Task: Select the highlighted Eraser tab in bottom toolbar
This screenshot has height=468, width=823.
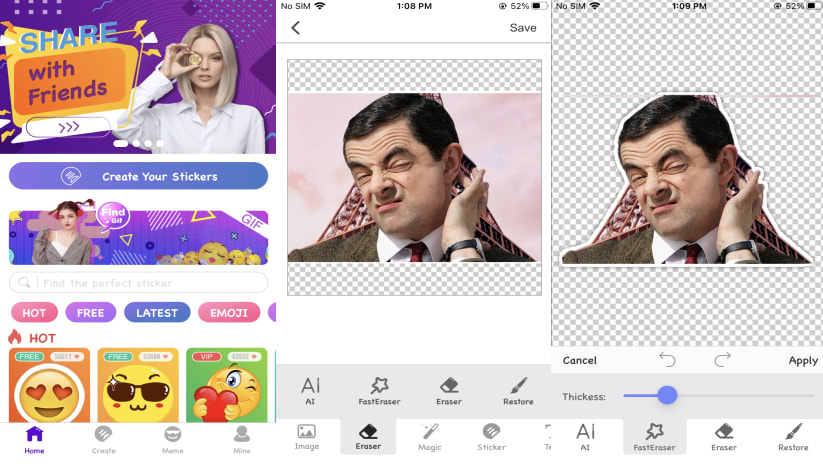Action: [x=368, y=437]
